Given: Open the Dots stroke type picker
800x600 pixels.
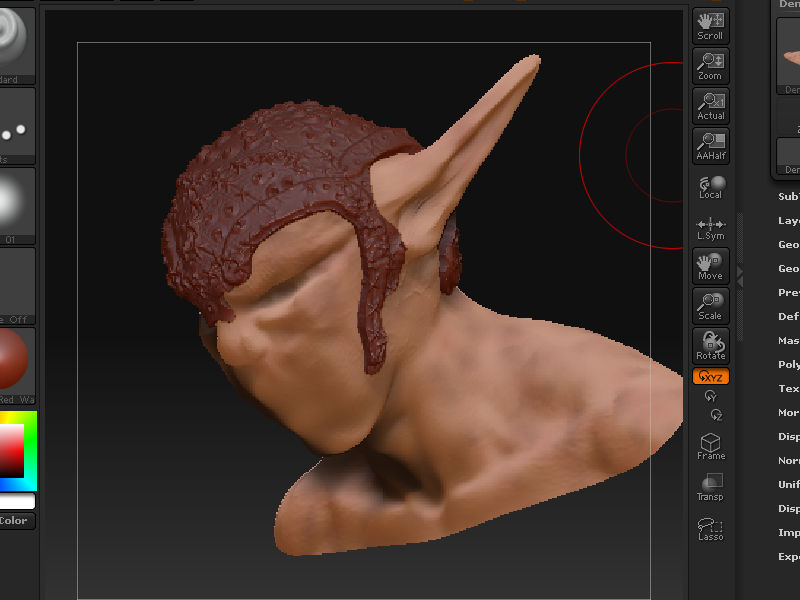Looking at the screenshot, I should (15, 126).
